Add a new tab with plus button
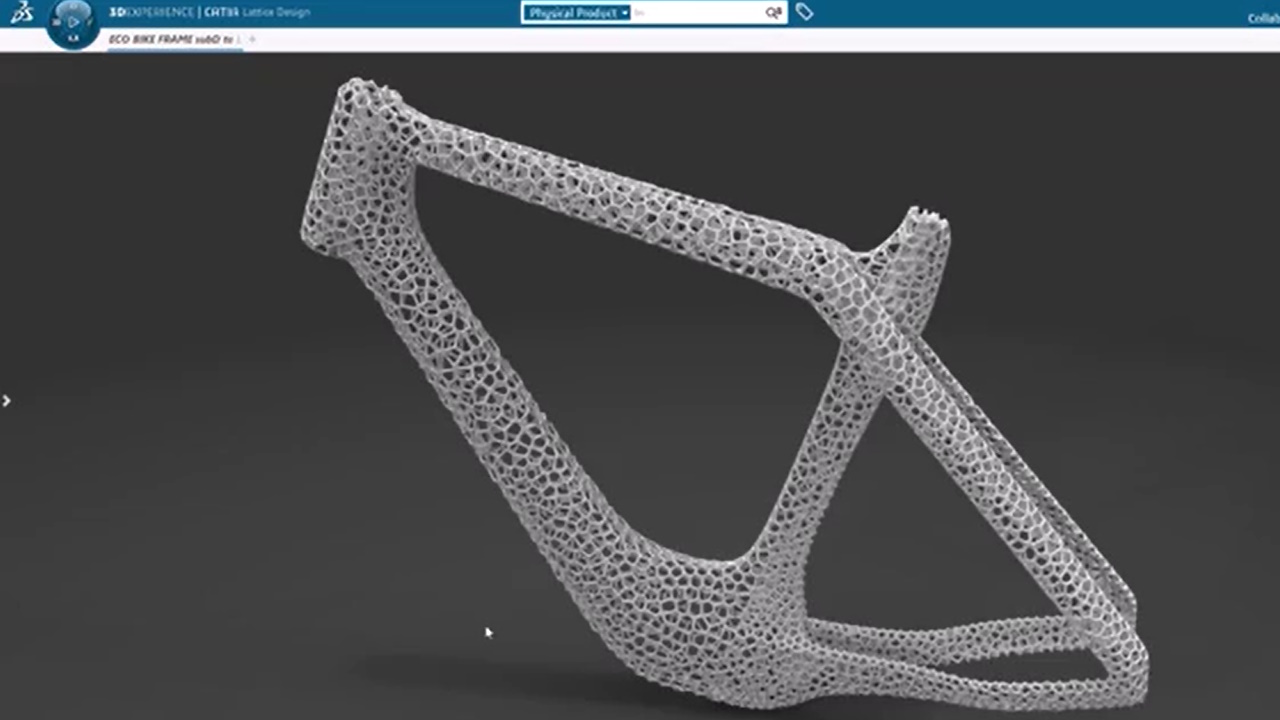Screen dimensions: 1280x720 tap(252, 39)
